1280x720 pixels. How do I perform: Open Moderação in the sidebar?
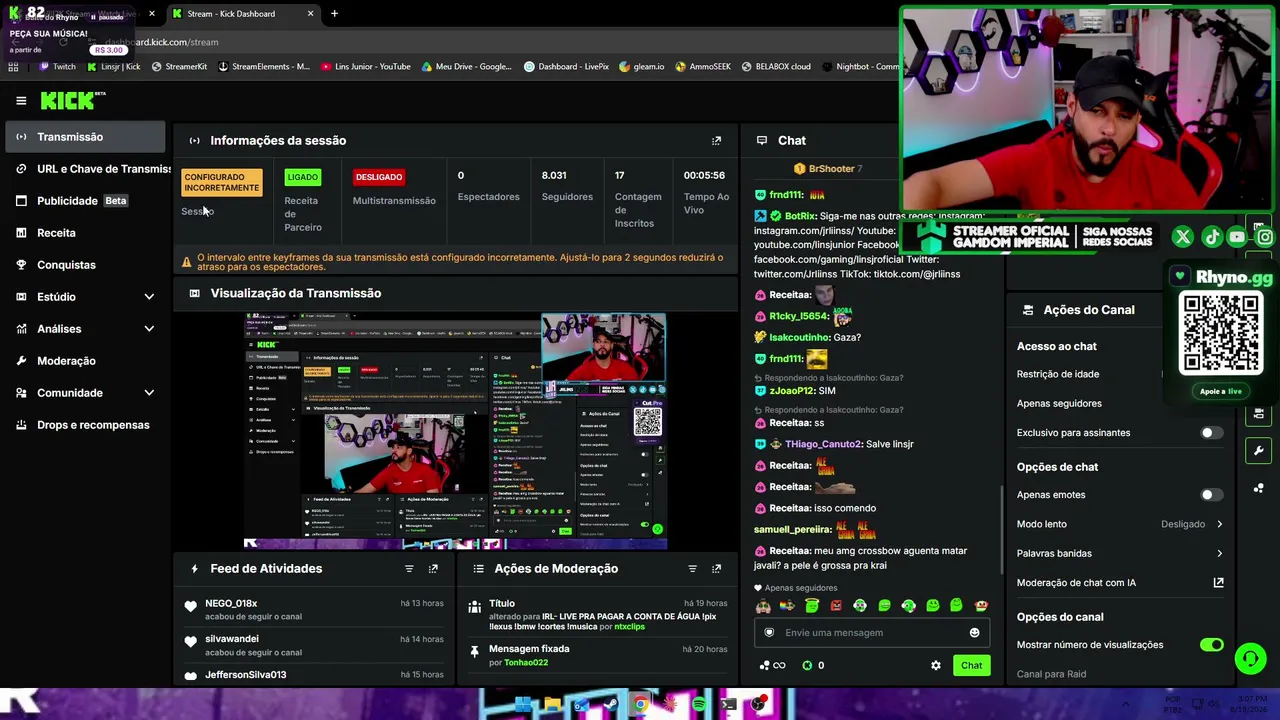[x=85, y=361]
